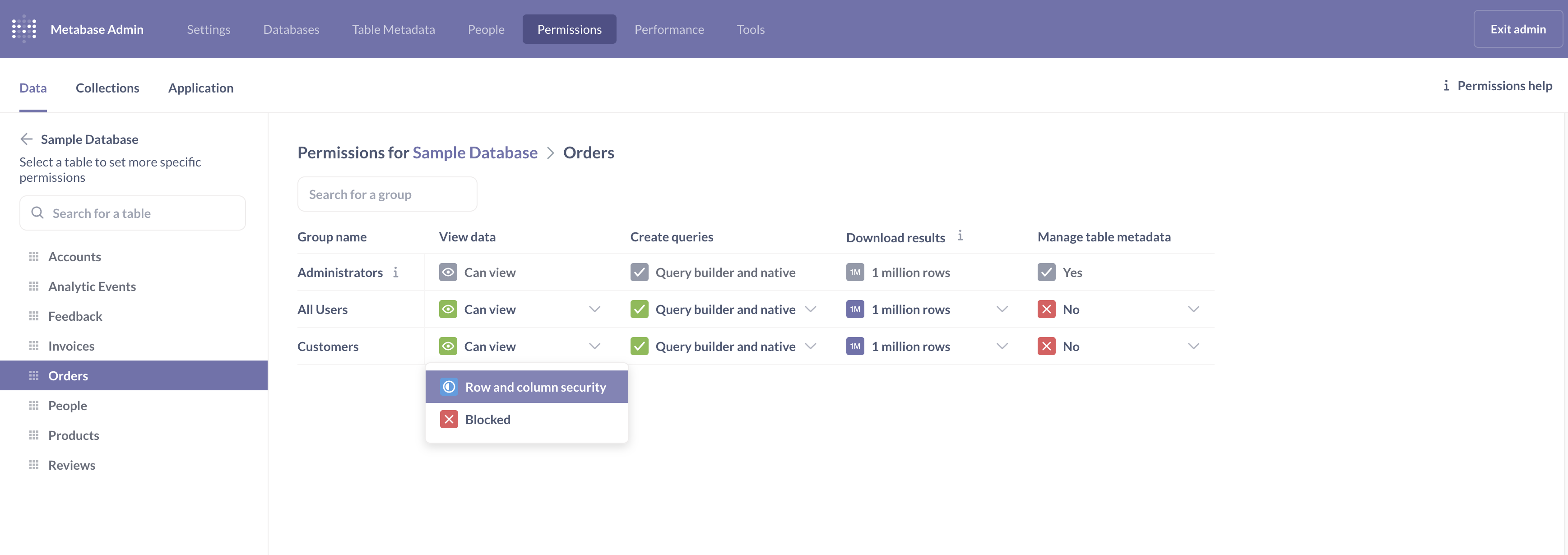Click the Row and column security icon

click(x=449, y=387)
